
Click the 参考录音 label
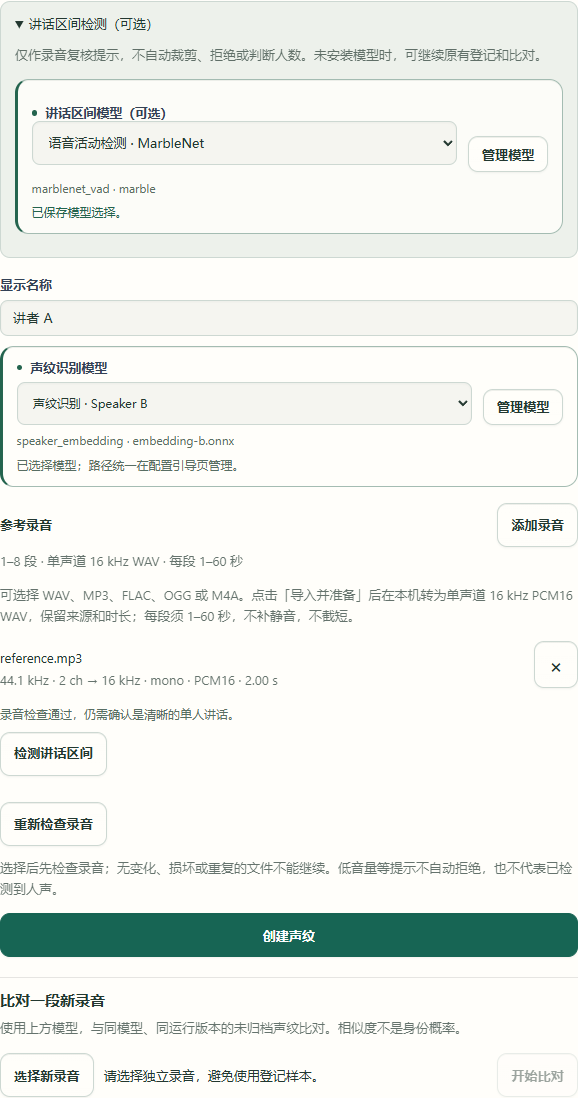coord(26,525)
